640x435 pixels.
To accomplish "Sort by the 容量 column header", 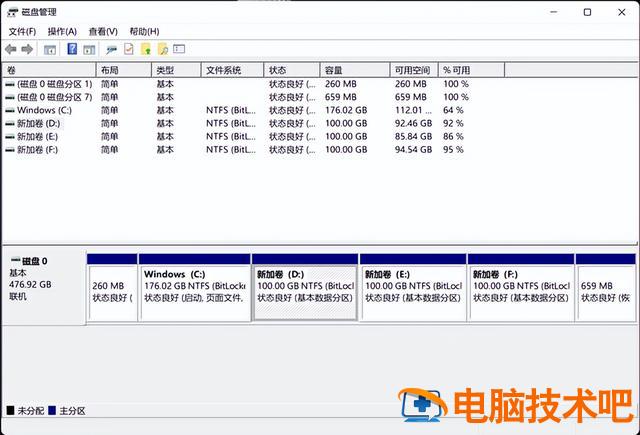I will point(355,70).
